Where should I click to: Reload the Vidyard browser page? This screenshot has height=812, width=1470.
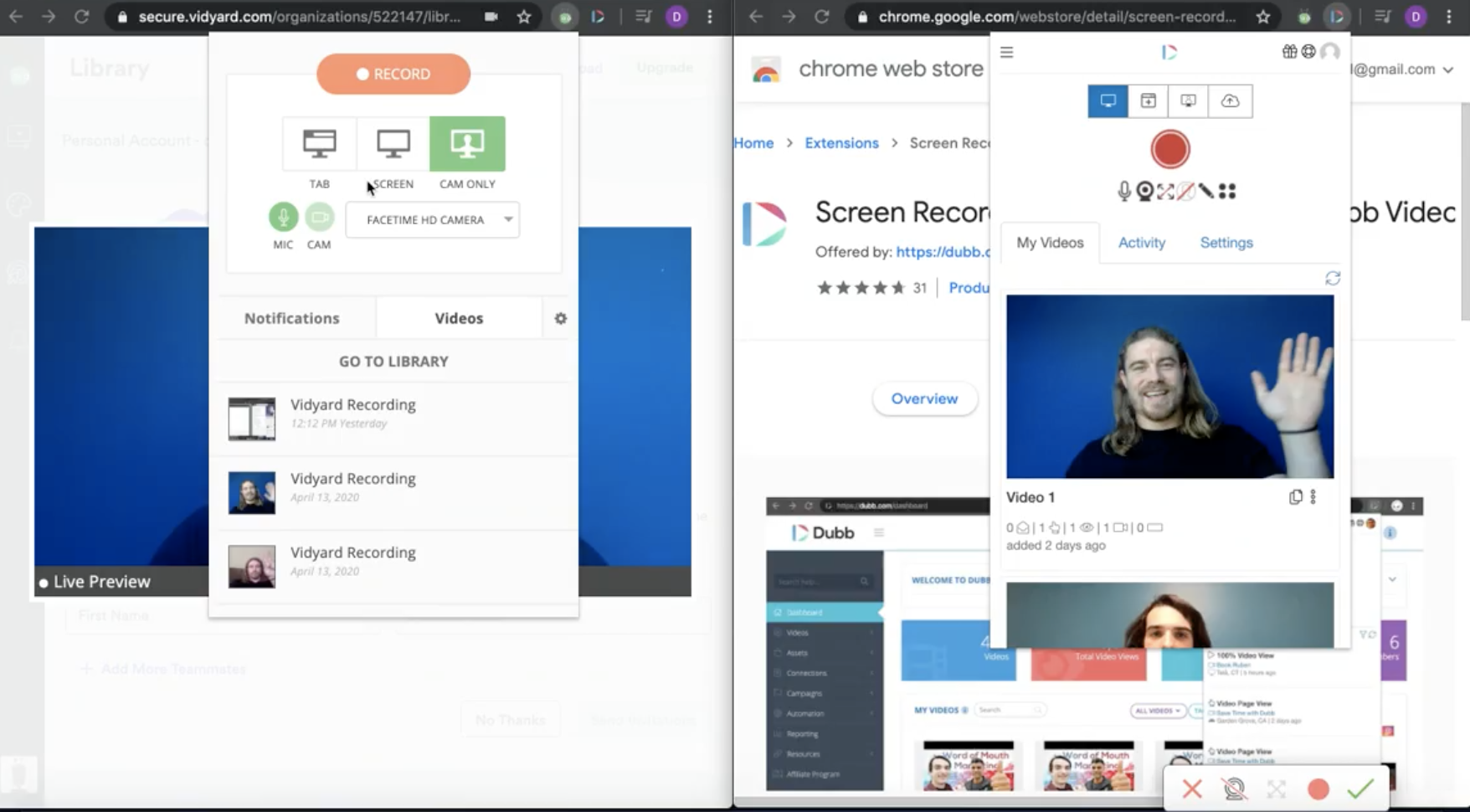click(x=81, y=17)
